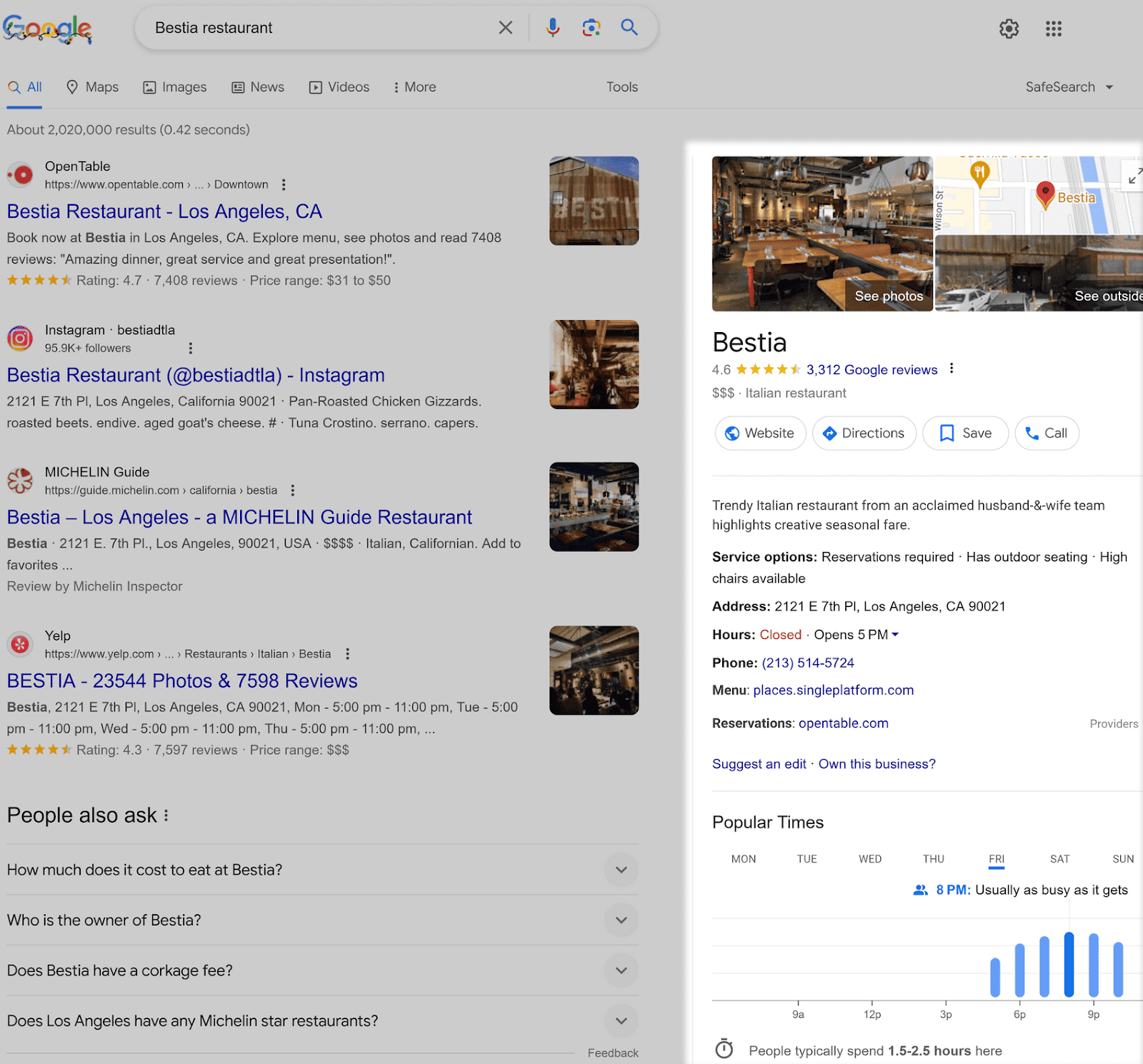Open Google Lens camera search
Screen dimensions: 1143x1064
[591, 27]
